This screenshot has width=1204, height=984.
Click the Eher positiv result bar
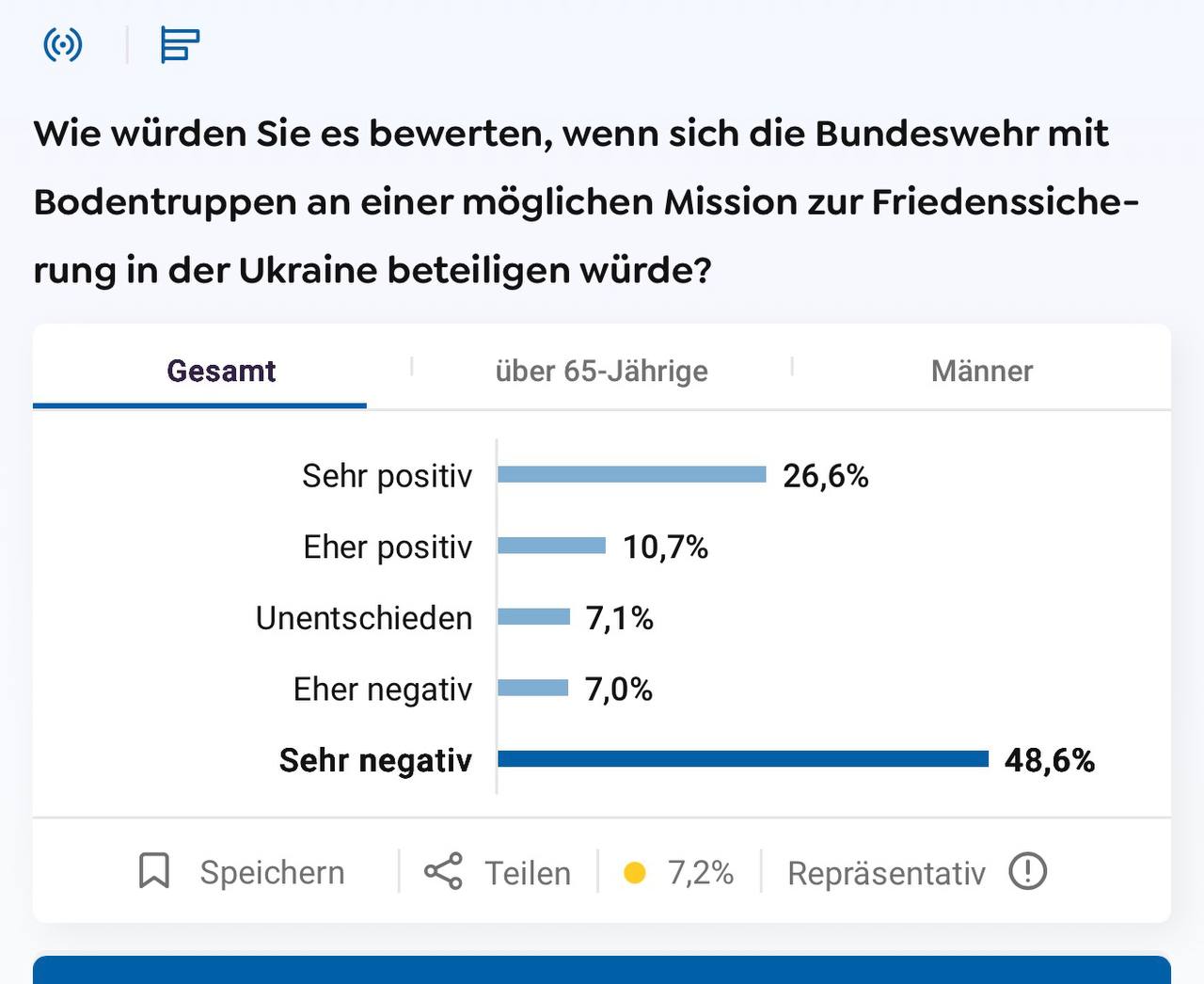[x=552, y=546]
